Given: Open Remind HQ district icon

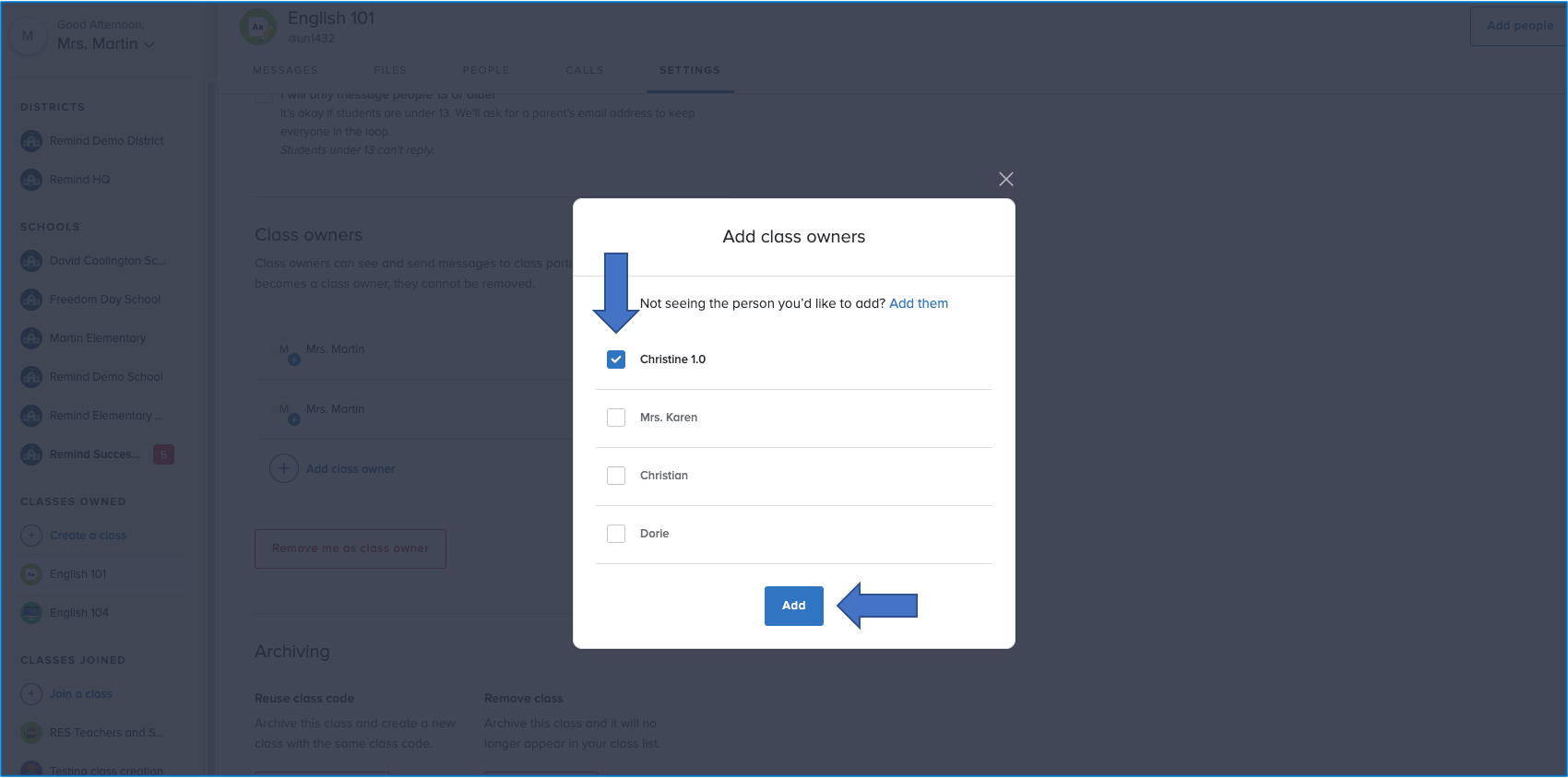Looking at the screenshot, I should point(31,180).
